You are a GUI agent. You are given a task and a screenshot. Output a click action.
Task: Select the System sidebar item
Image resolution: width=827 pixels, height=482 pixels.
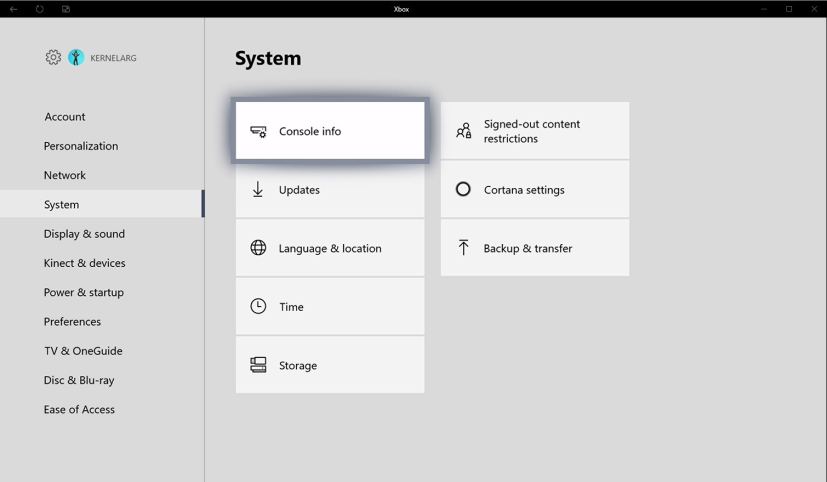coord(102,204)
